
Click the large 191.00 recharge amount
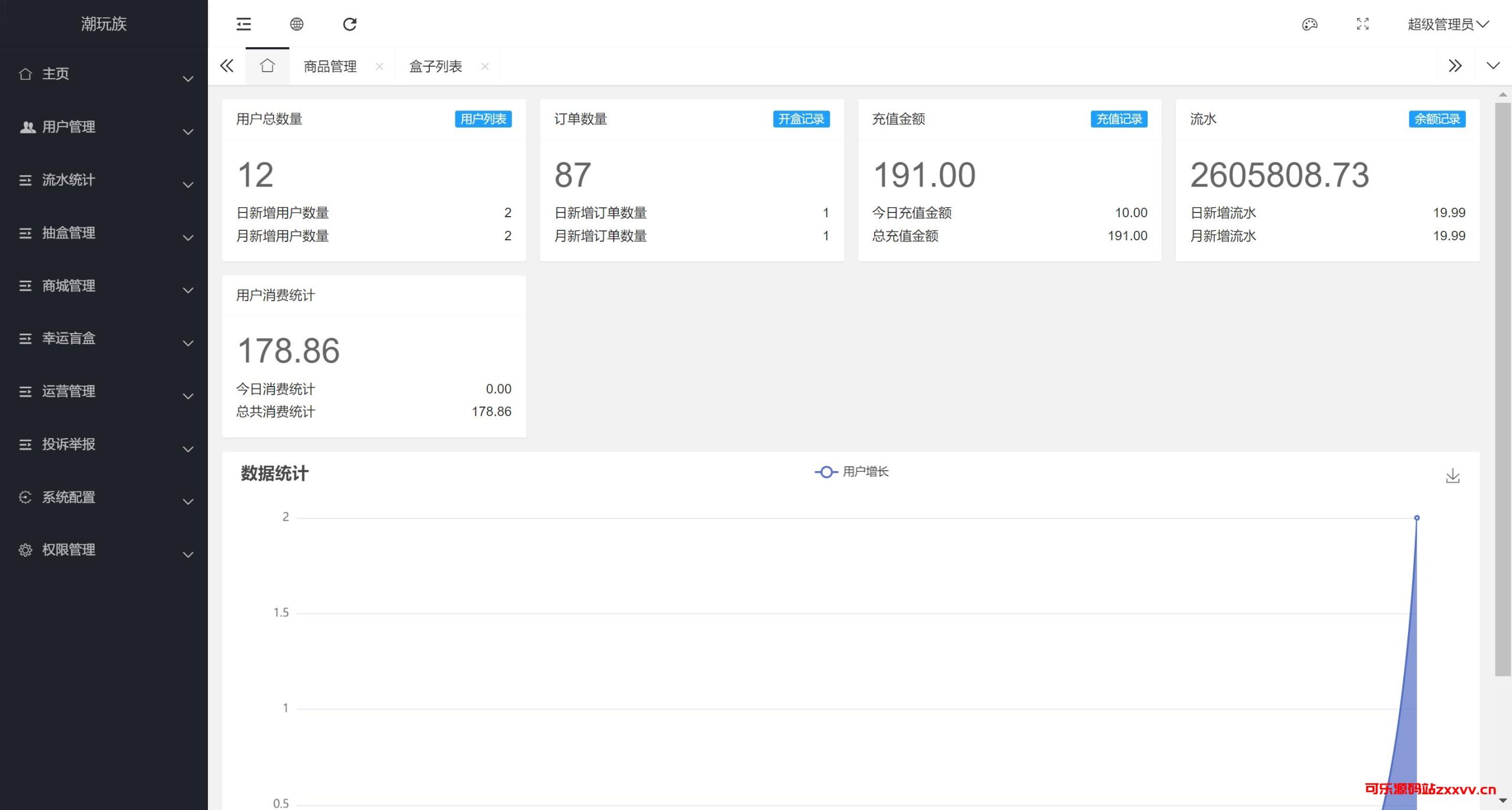click(924, 175)
